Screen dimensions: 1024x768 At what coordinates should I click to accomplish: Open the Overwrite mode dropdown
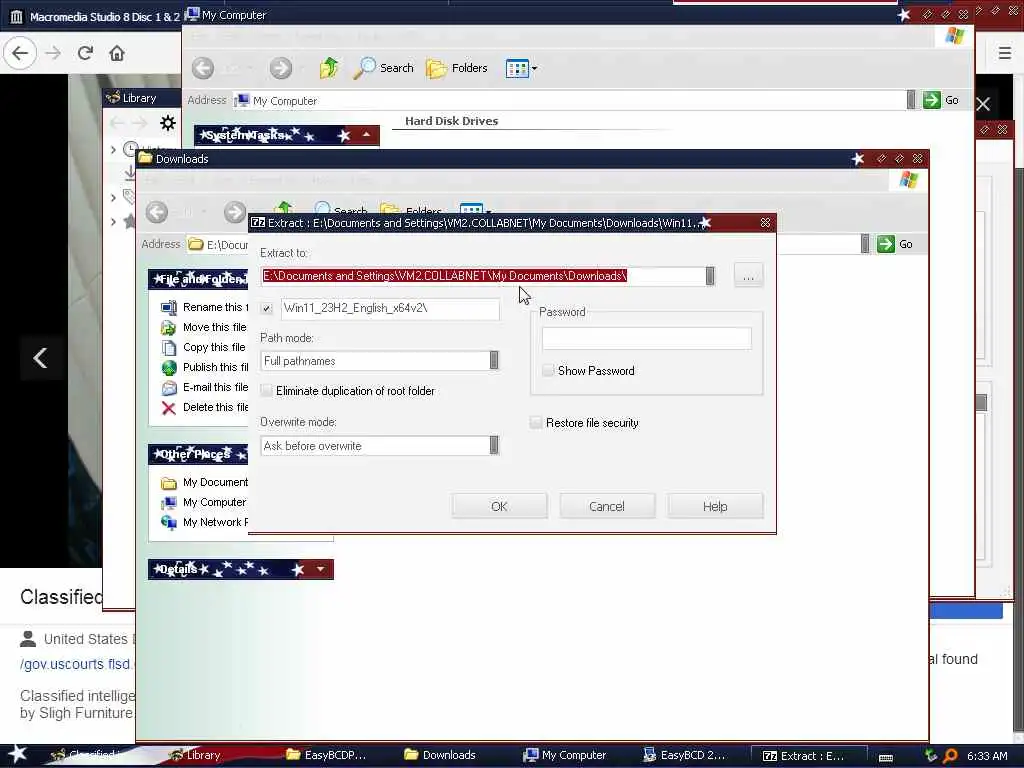(494, 445)
